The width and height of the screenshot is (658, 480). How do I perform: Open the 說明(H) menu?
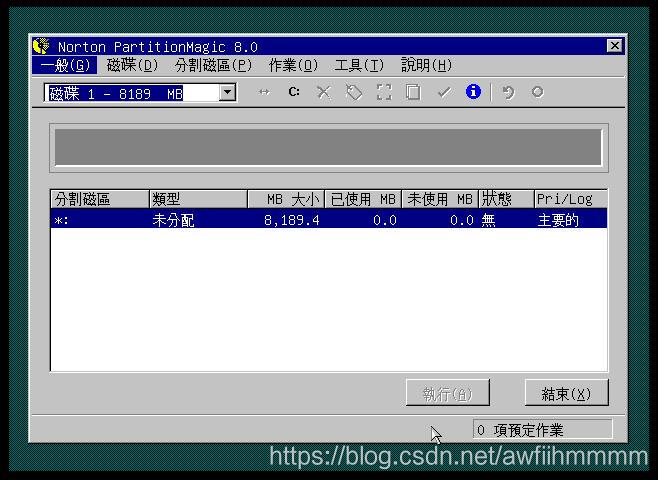(426, 65)
